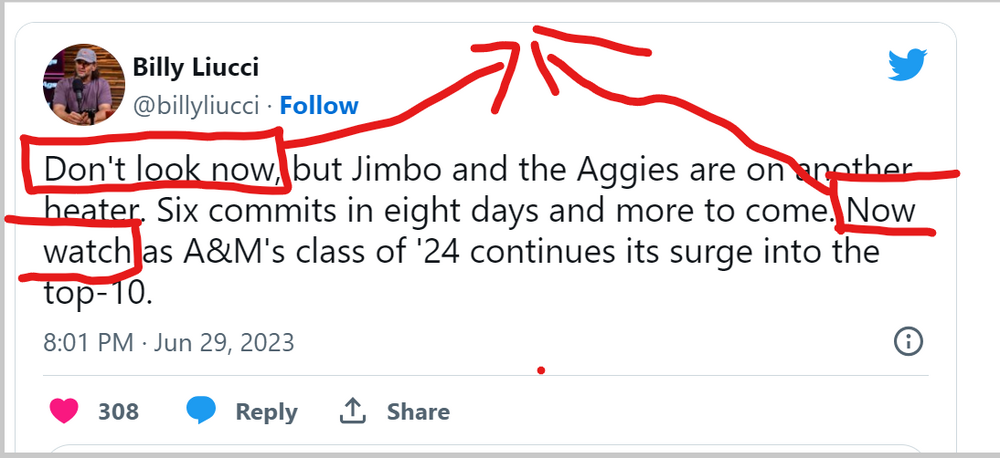The height and width of the screenshot is (458, 1000).
Task: Click the Follow link
Action: 319,105
